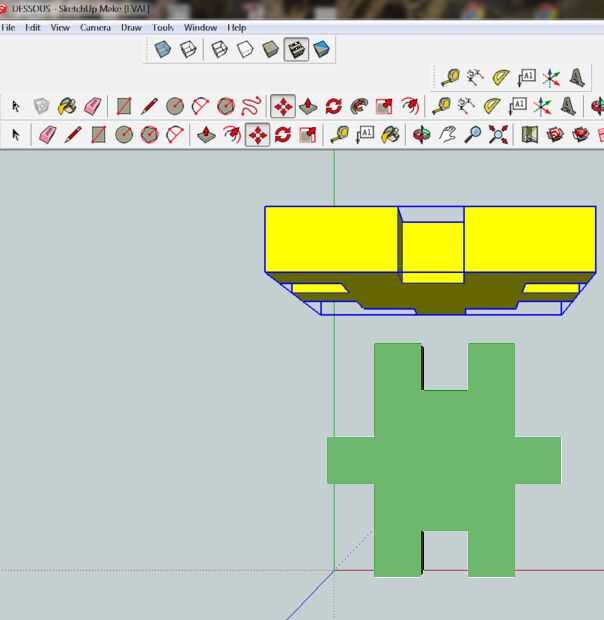Pick Protractor in top-right Construction toolbar
The image size is (604, 620).
point(501,77)
